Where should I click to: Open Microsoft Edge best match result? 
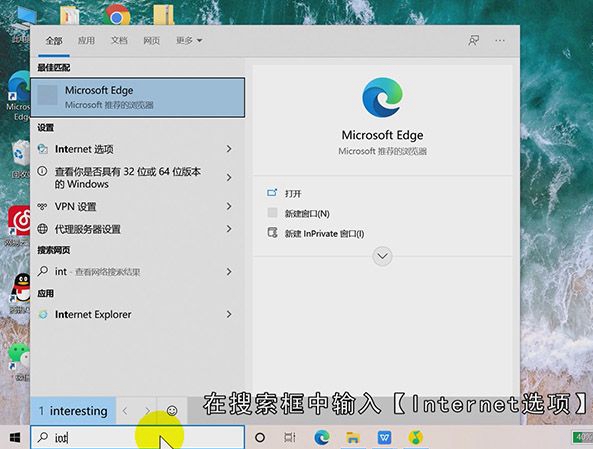point(138,97)
